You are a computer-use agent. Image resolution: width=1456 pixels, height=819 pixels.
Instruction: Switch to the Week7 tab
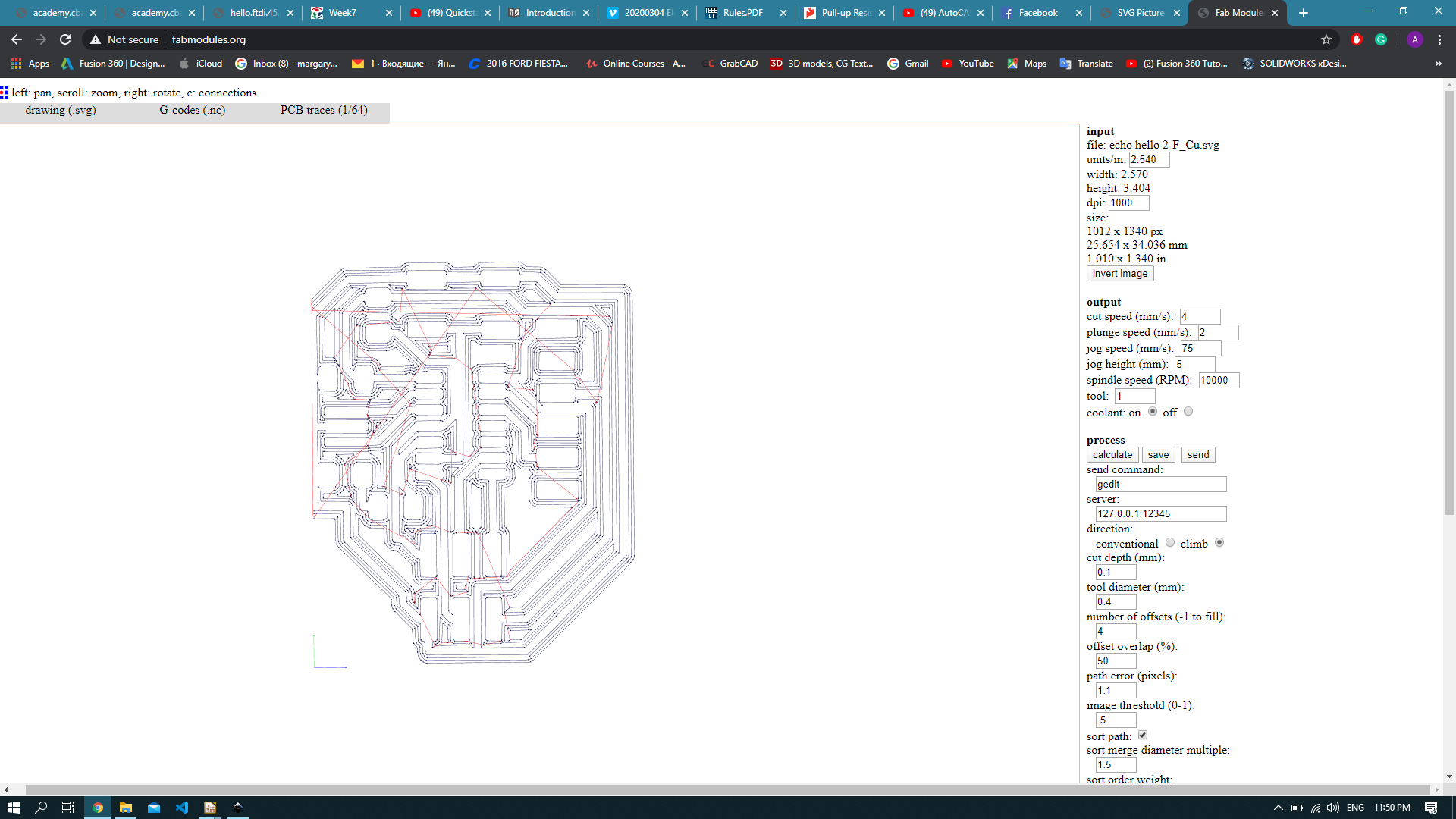[x=351, y=13]
